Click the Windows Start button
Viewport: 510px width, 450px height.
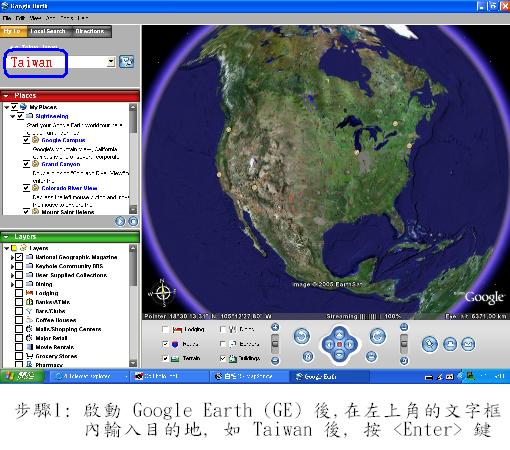click(x=22, y=376)
